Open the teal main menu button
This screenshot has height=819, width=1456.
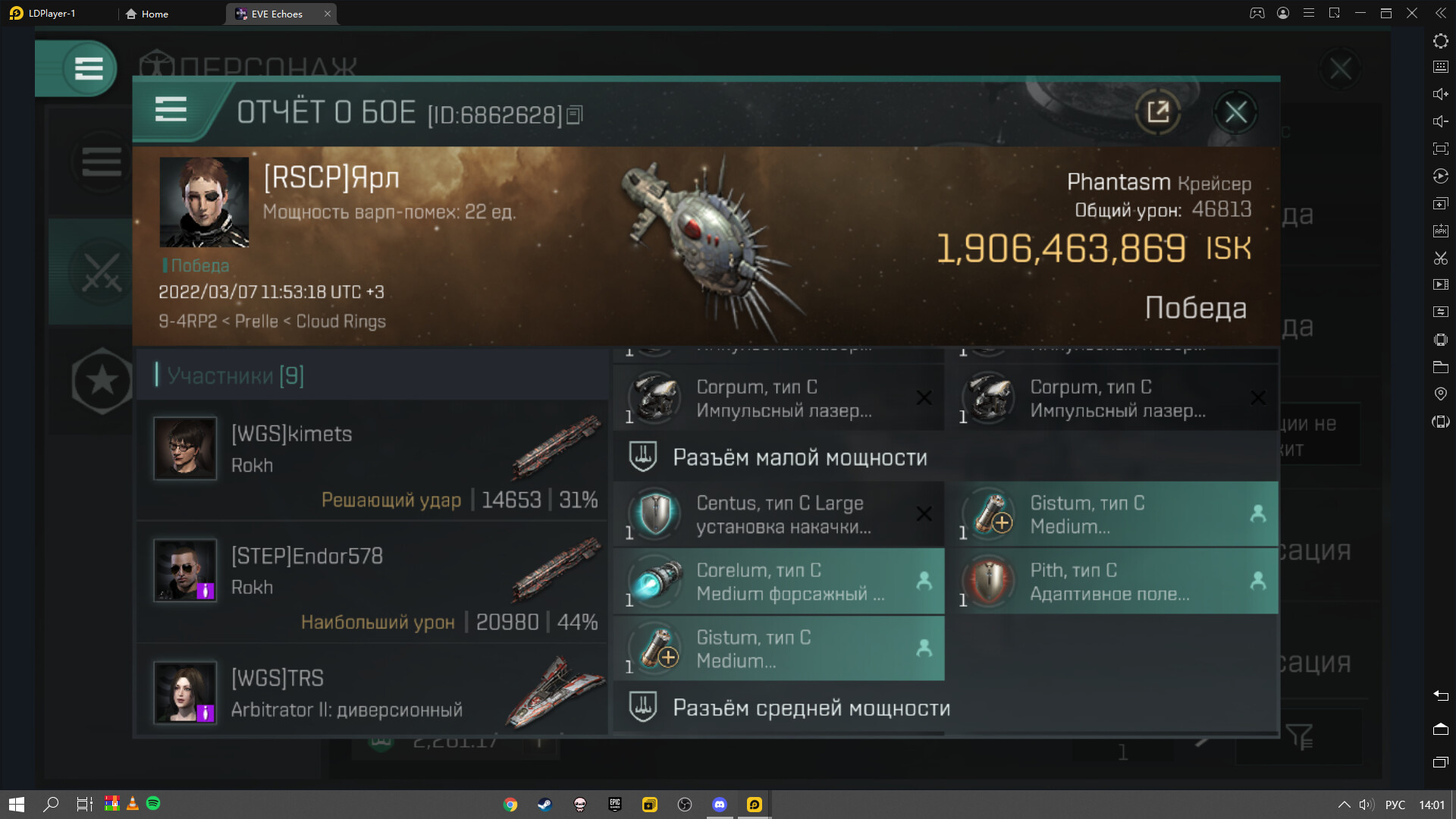tap(88, 69)
